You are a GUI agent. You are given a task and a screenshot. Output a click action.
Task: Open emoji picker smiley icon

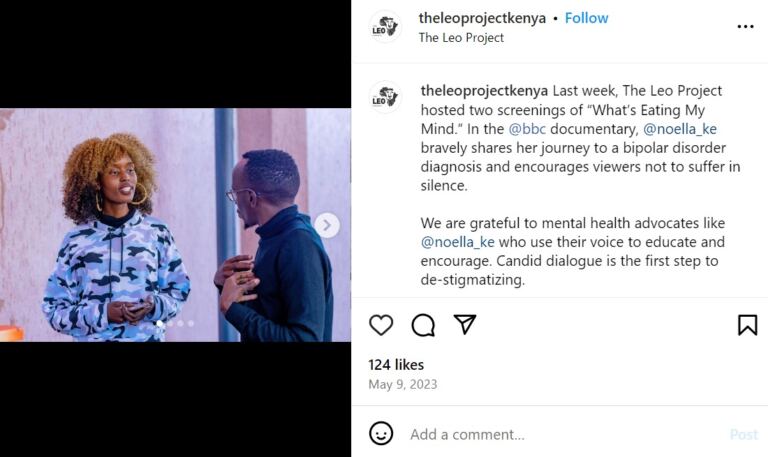click(381, 434)
